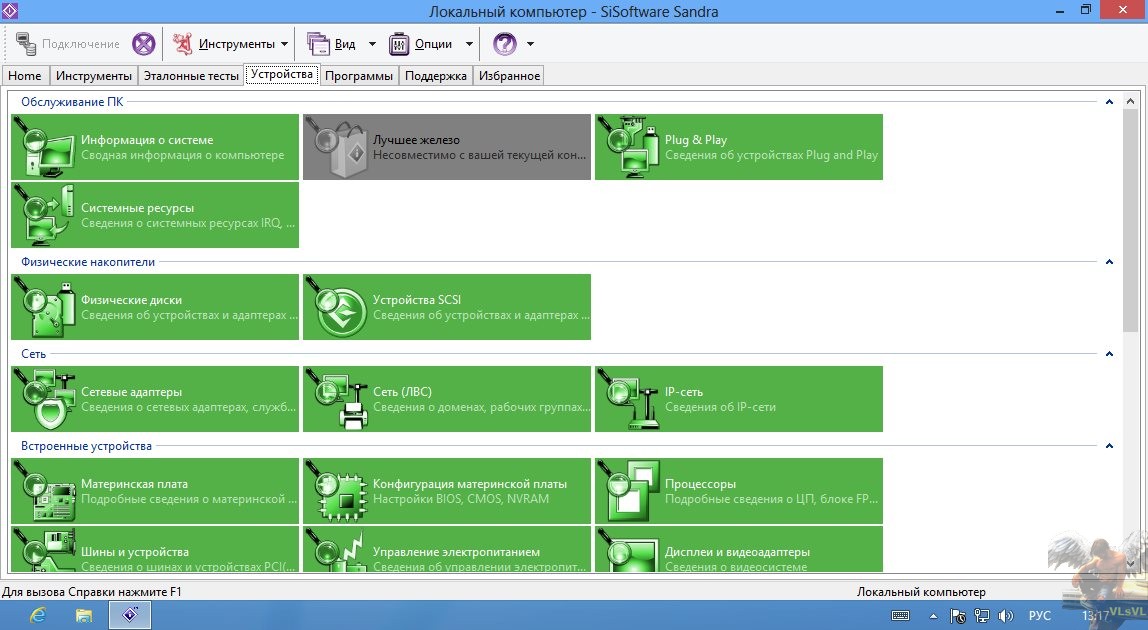Open the Материнская плата module icon
Screen dimensions: 1148x630
coord(44,492)
